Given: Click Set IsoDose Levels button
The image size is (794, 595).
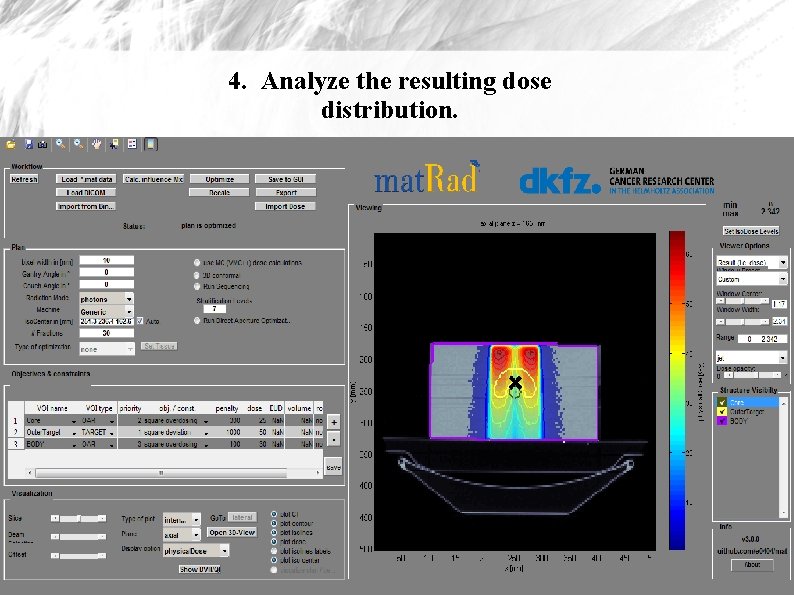Looking at the screenshot, I should (751, 231).
